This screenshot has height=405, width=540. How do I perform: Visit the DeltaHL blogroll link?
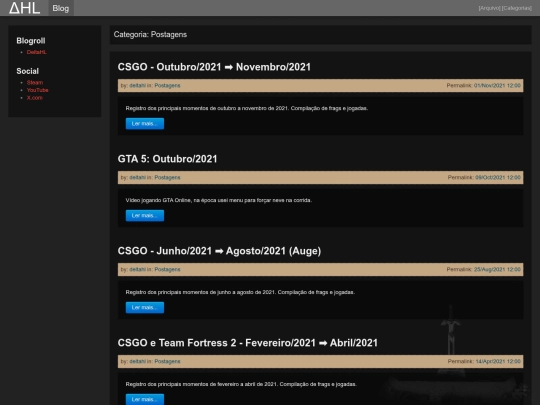(x=37, y=52)
